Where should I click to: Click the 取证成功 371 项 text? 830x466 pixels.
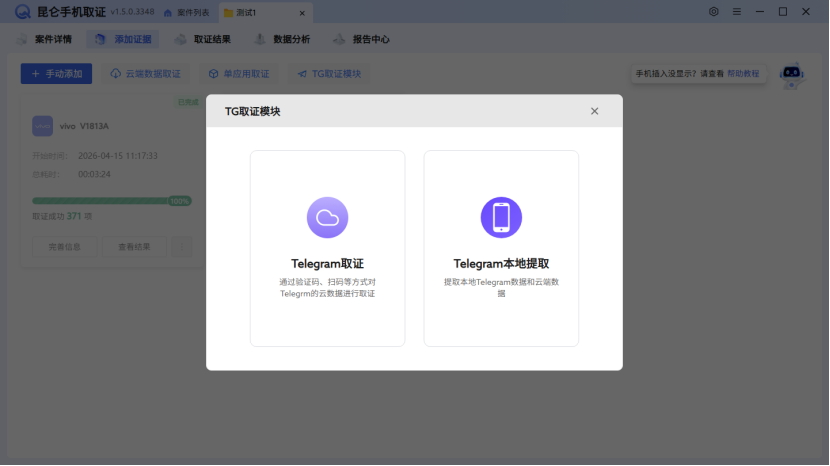click(x=62, y=216)
